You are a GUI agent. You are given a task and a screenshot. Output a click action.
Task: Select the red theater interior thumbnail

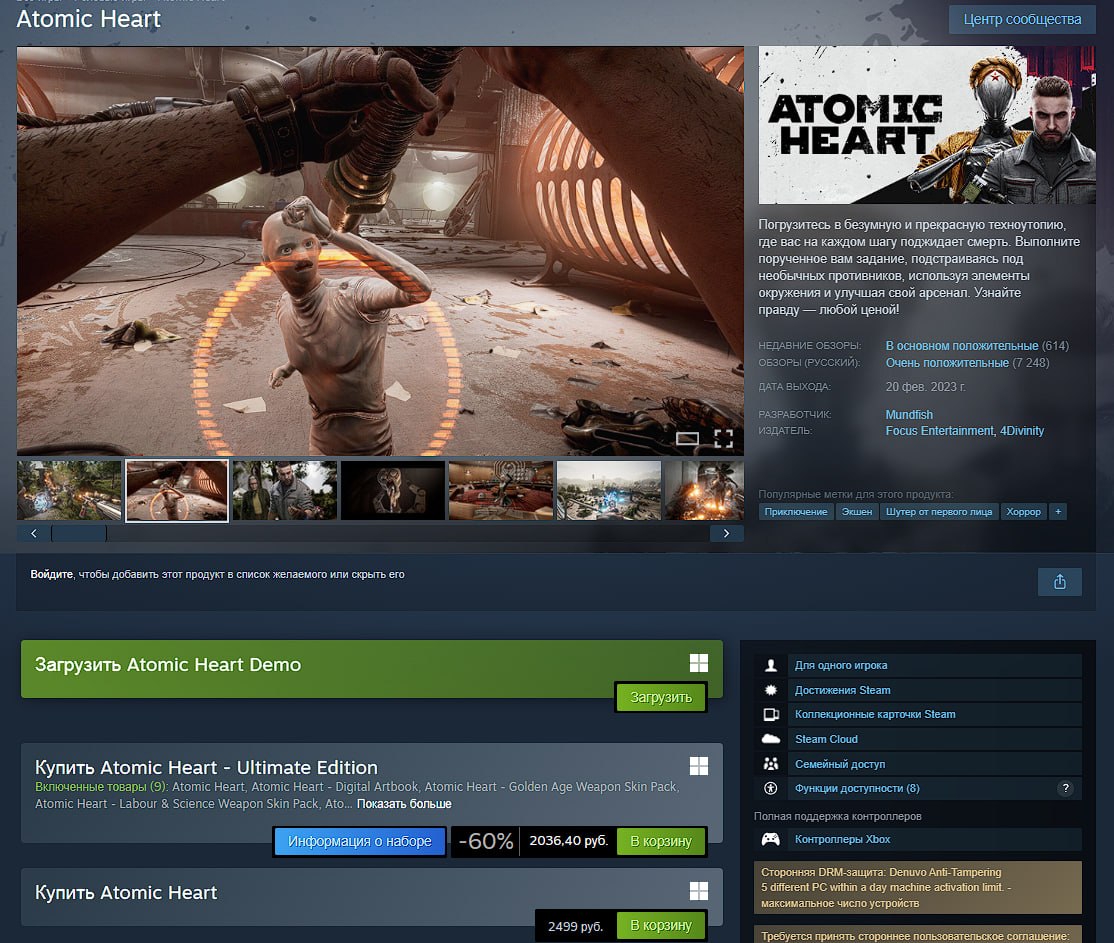pos(501,490)
